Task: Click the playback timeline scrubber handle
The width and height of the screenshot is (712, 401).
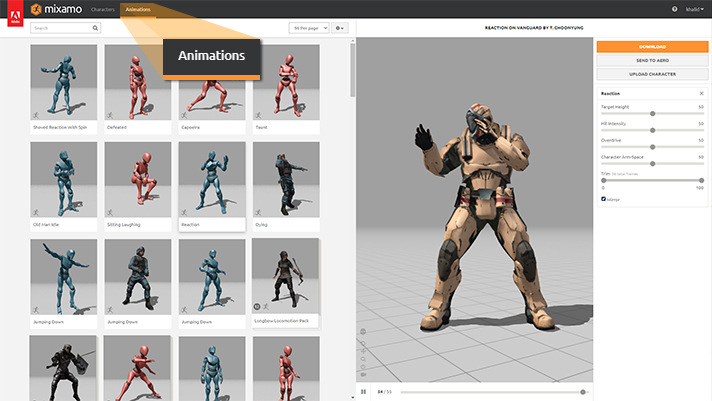Action: click(x=583, y=392)
